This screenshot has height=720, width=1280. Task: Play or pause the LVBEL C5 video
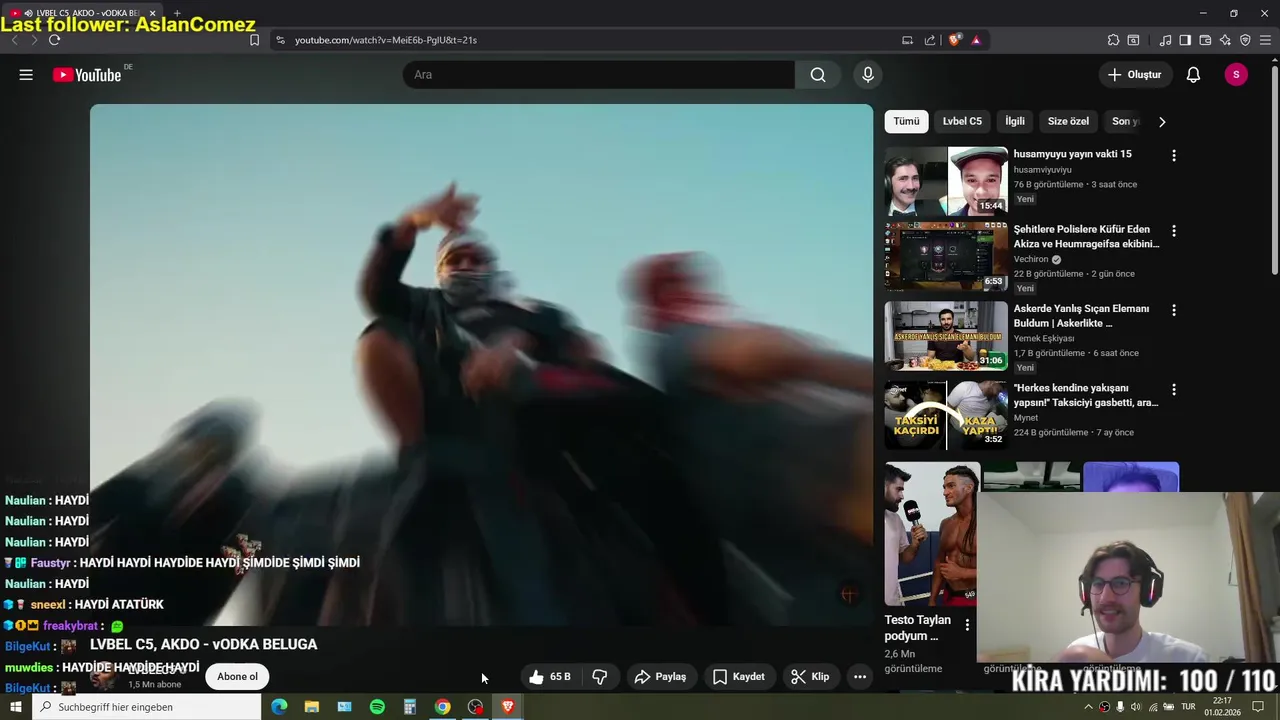[481, 365]
